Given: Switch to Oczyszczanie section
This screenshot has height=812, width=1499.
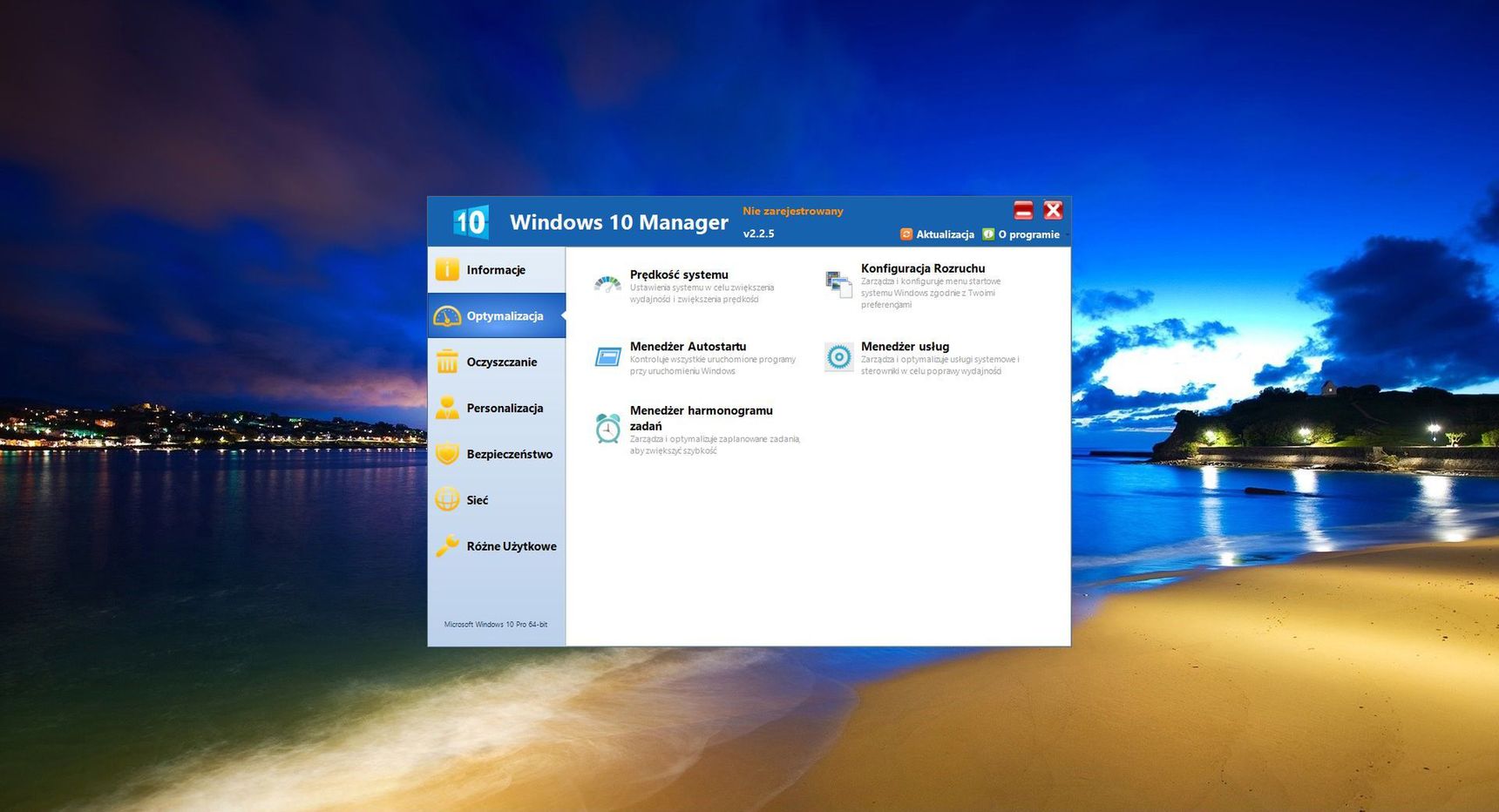Looking at the screenshot, I should [x=497, y=362].
